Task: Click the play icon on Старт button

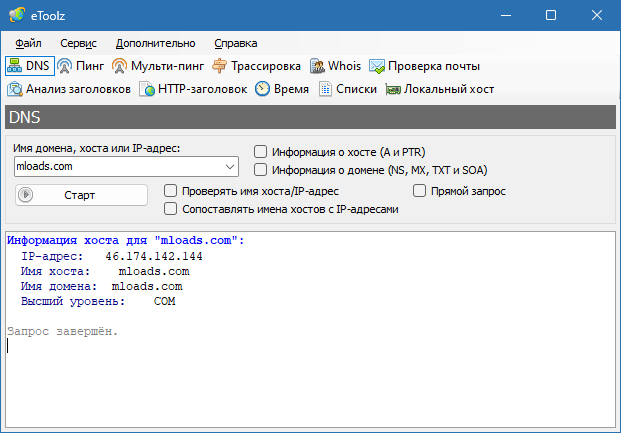Action: (x=26, y=195)
